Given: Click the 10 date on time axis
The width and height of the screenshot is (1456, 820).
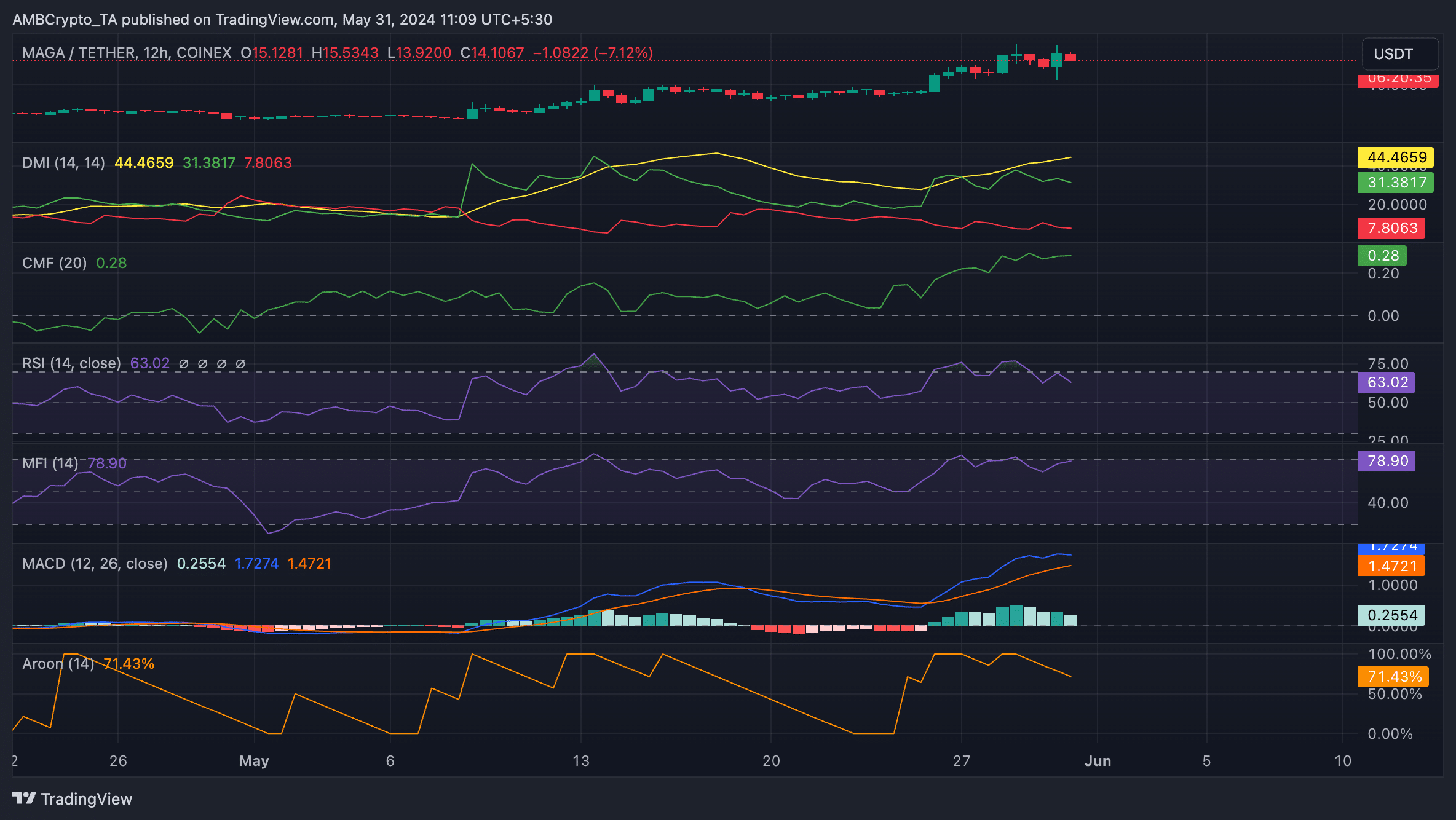Looking at the screenshot, I should click(x=1343, y=761).
